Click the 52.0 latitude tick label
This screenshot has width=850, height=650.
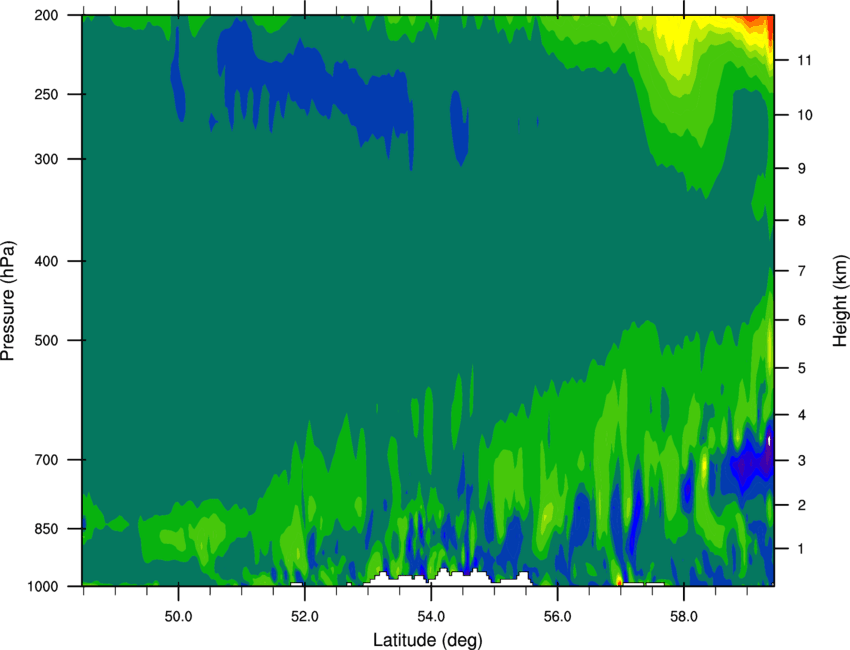[305, 617]
